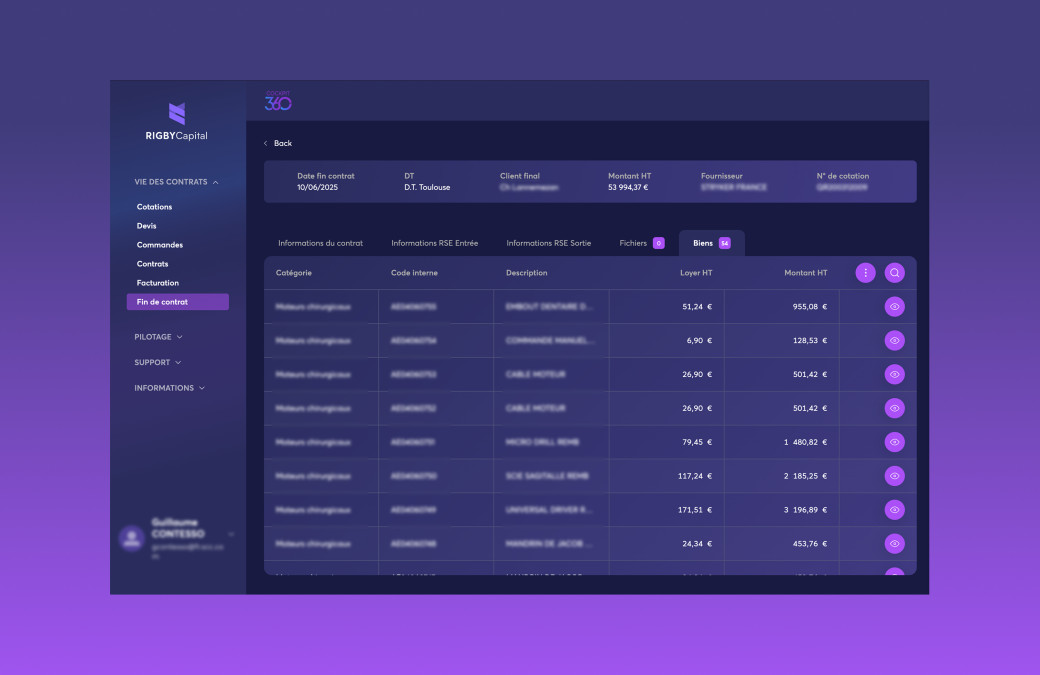Show details of the 1 480,82 € row
Image resolution: width=1040 pixels, height=675 pixels.
point(894,442)
